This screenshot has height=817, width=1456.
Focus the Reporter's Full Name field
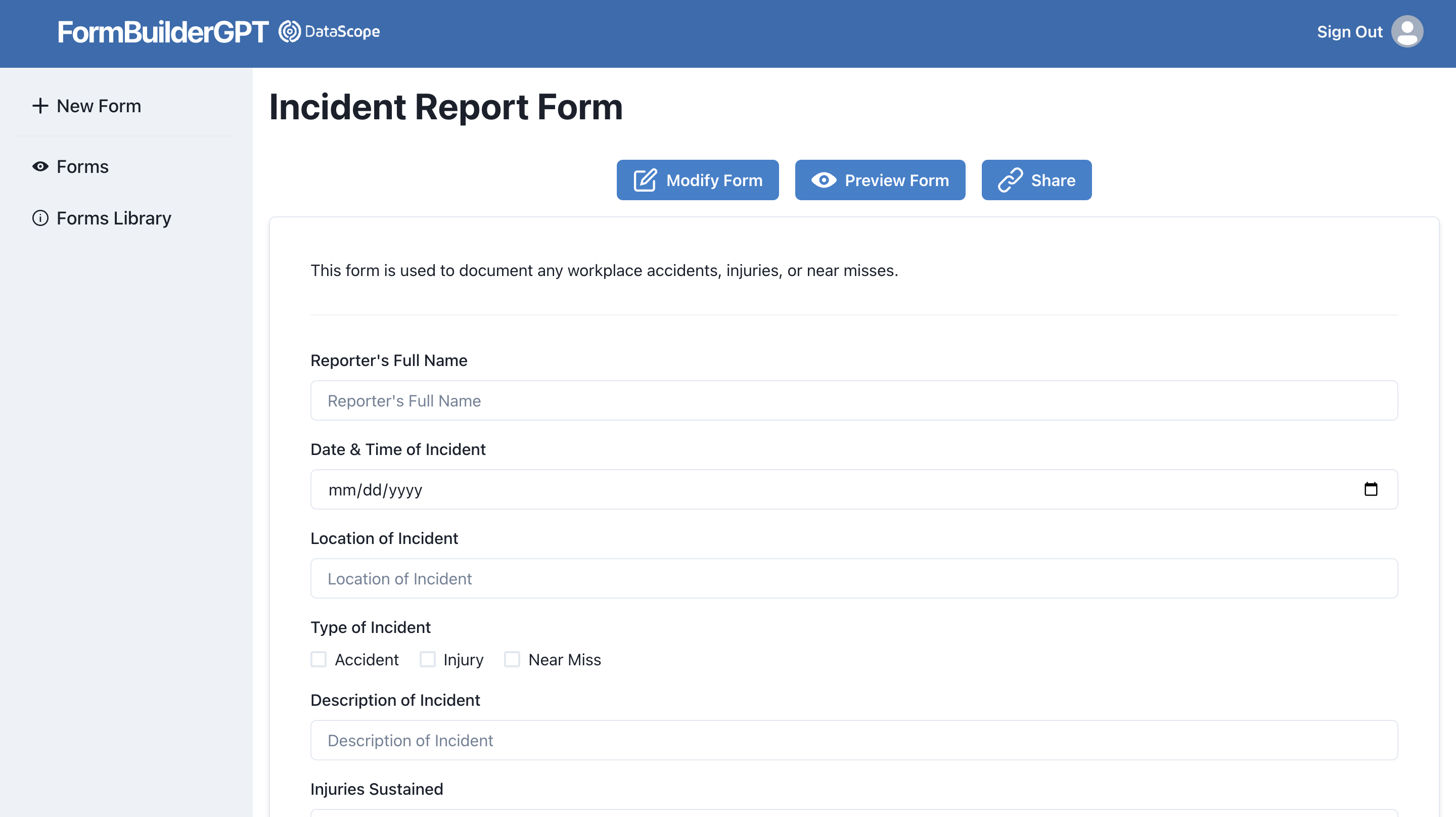pyautogui.click(x=853, y=401)
